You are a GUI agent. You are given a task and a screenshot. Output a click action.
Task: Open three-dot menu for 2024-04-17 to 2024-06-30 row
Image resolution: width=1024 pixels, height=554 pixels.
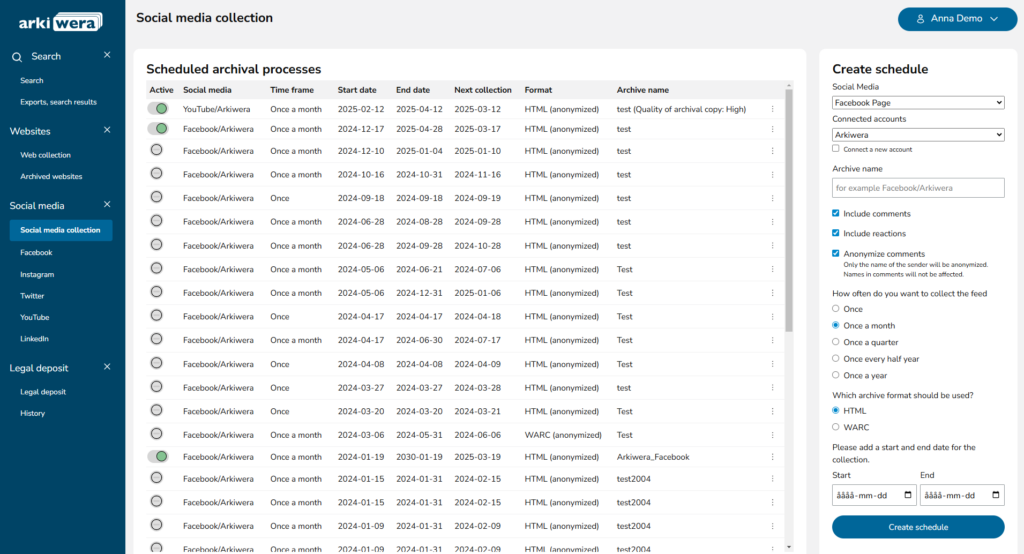coord(773,340)
